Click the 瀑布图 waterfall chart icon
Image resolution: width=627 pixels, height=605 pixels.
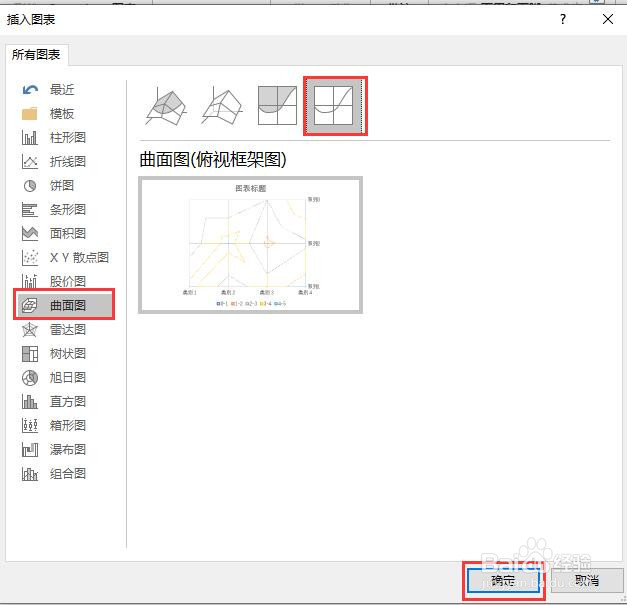(30, 450)
